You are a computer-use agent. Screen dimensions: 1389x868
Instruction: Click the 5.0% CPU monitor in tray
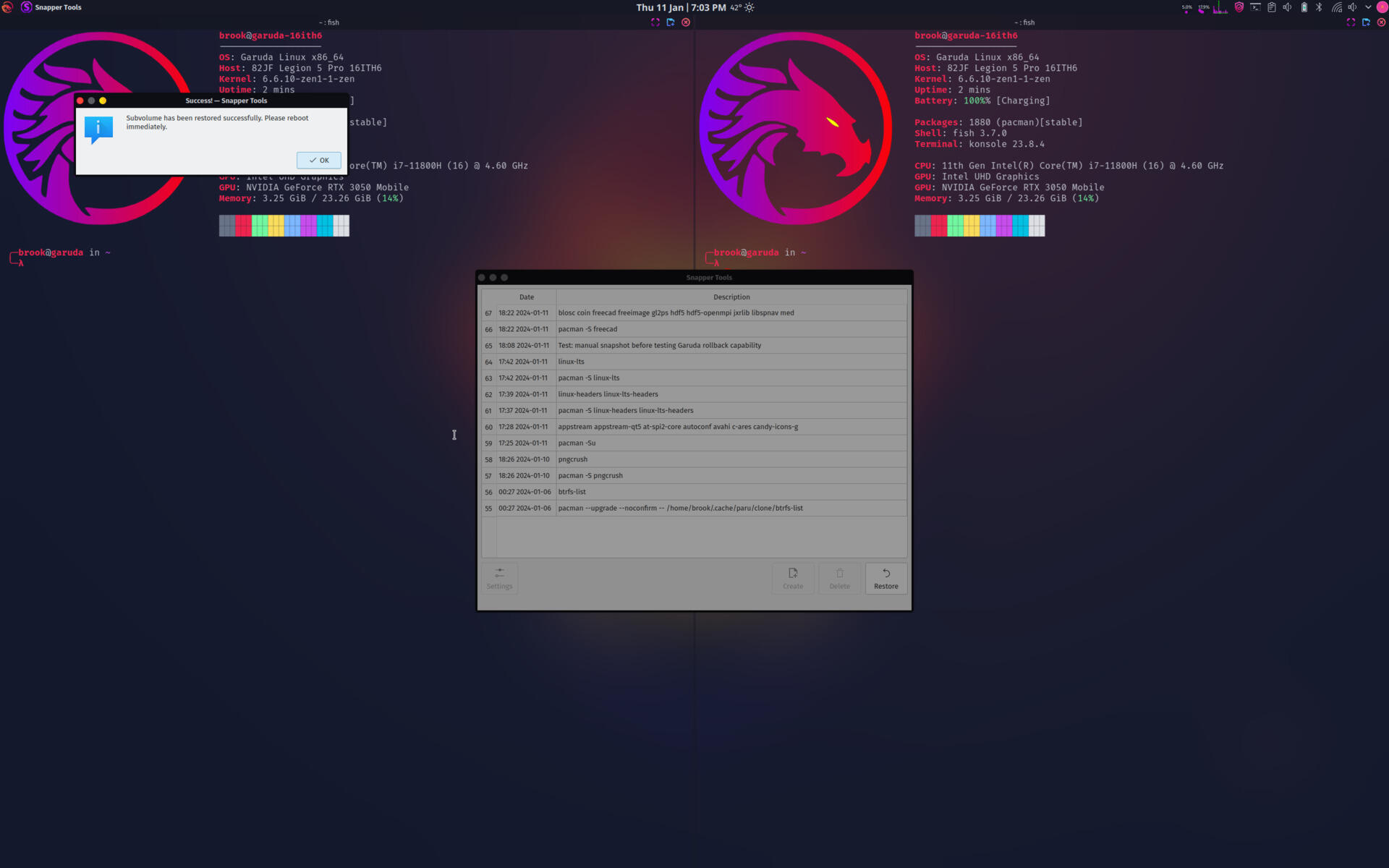[1186, 7]
